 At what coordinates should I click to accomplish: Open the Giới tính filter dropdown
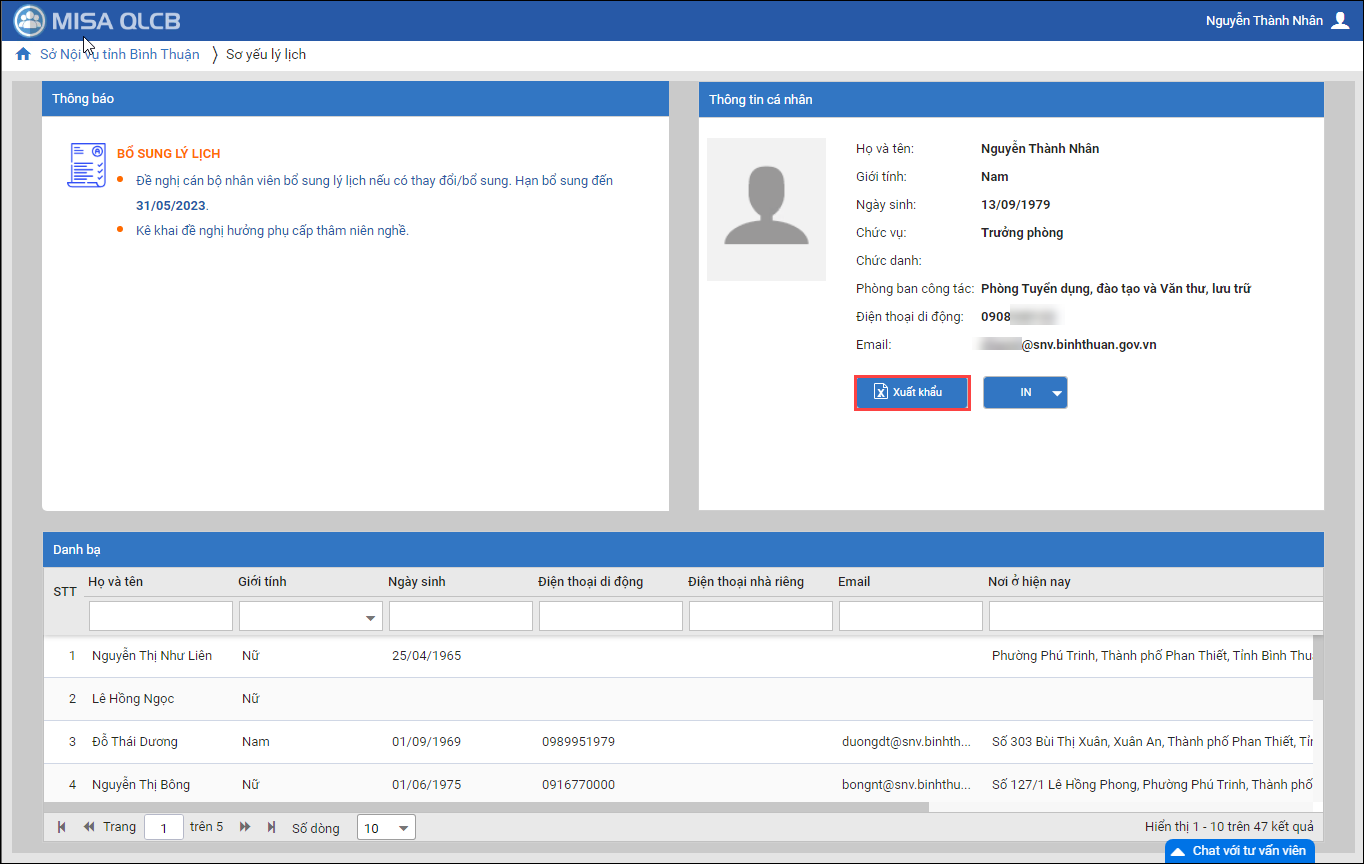coord(372,618)
